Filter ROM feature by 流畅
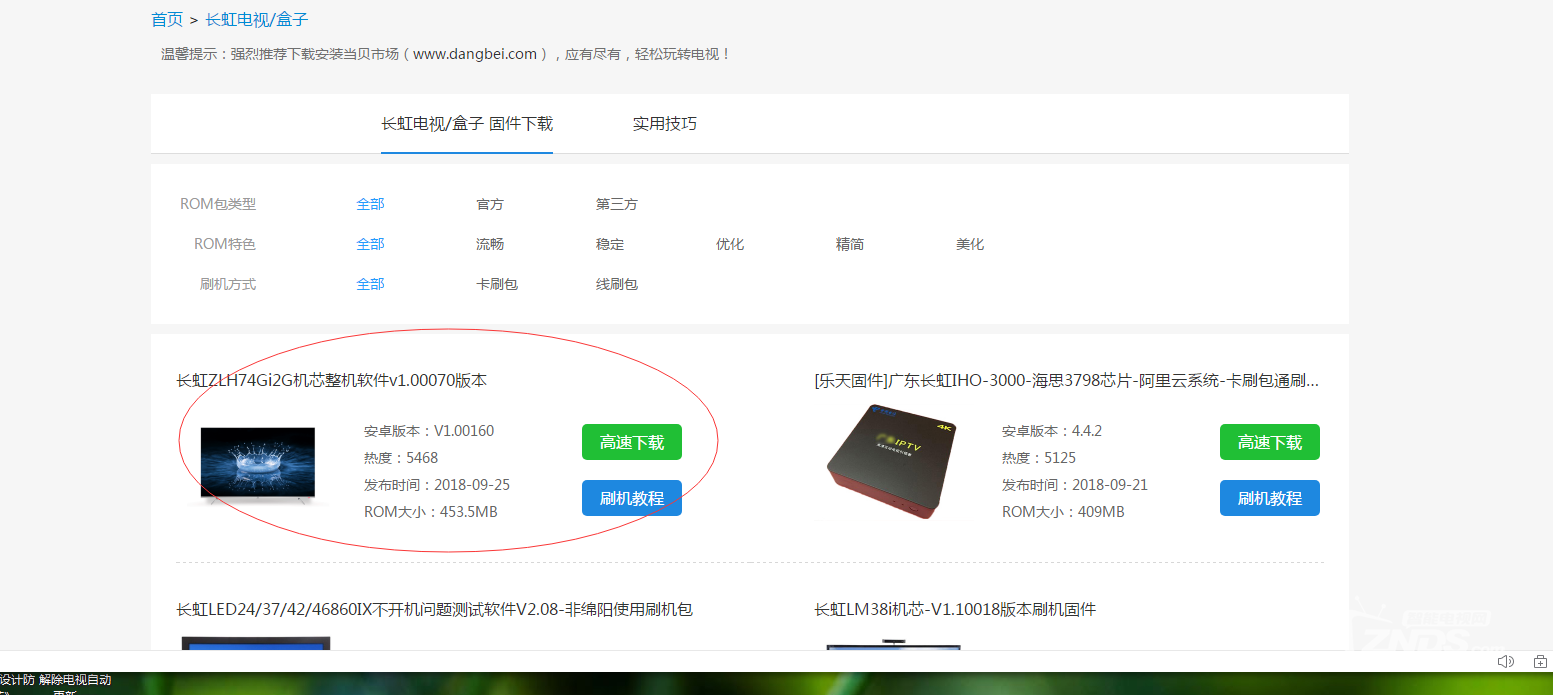The height and width of the screenshot is (695, 1553). coord(490,244)
